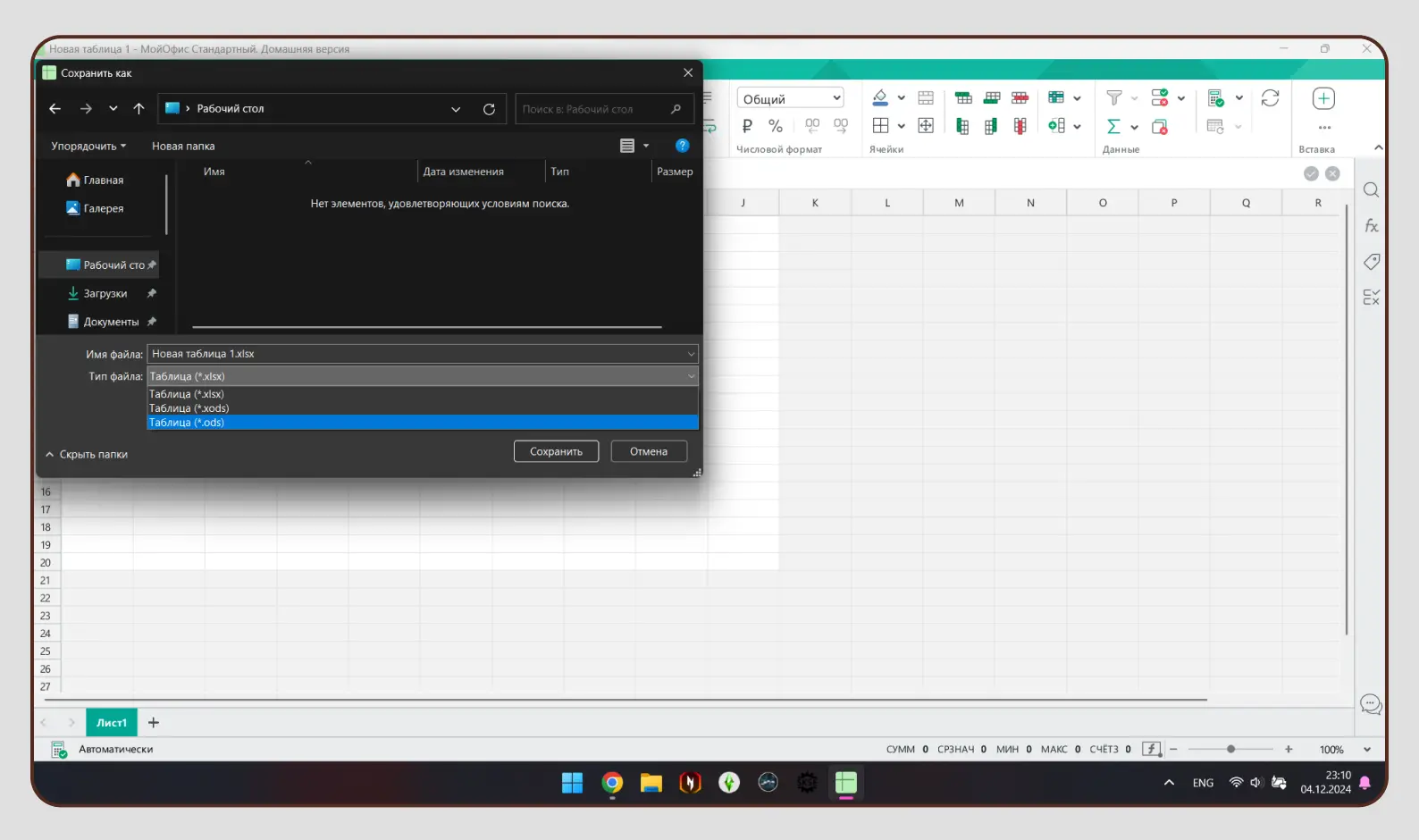Viewport: 1419px width, 840px height.
Task: Select Таблица (*.xlsx) option in list
Action: point(422,394)
